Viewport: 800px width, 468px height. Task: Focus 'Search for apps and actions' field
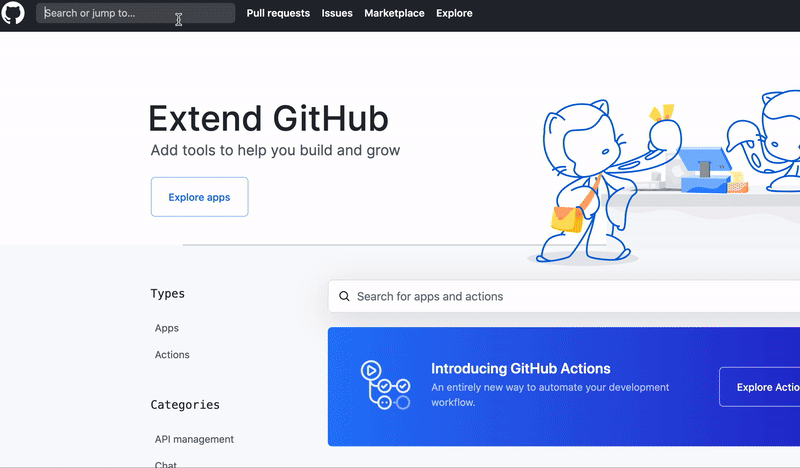(564, 296)
